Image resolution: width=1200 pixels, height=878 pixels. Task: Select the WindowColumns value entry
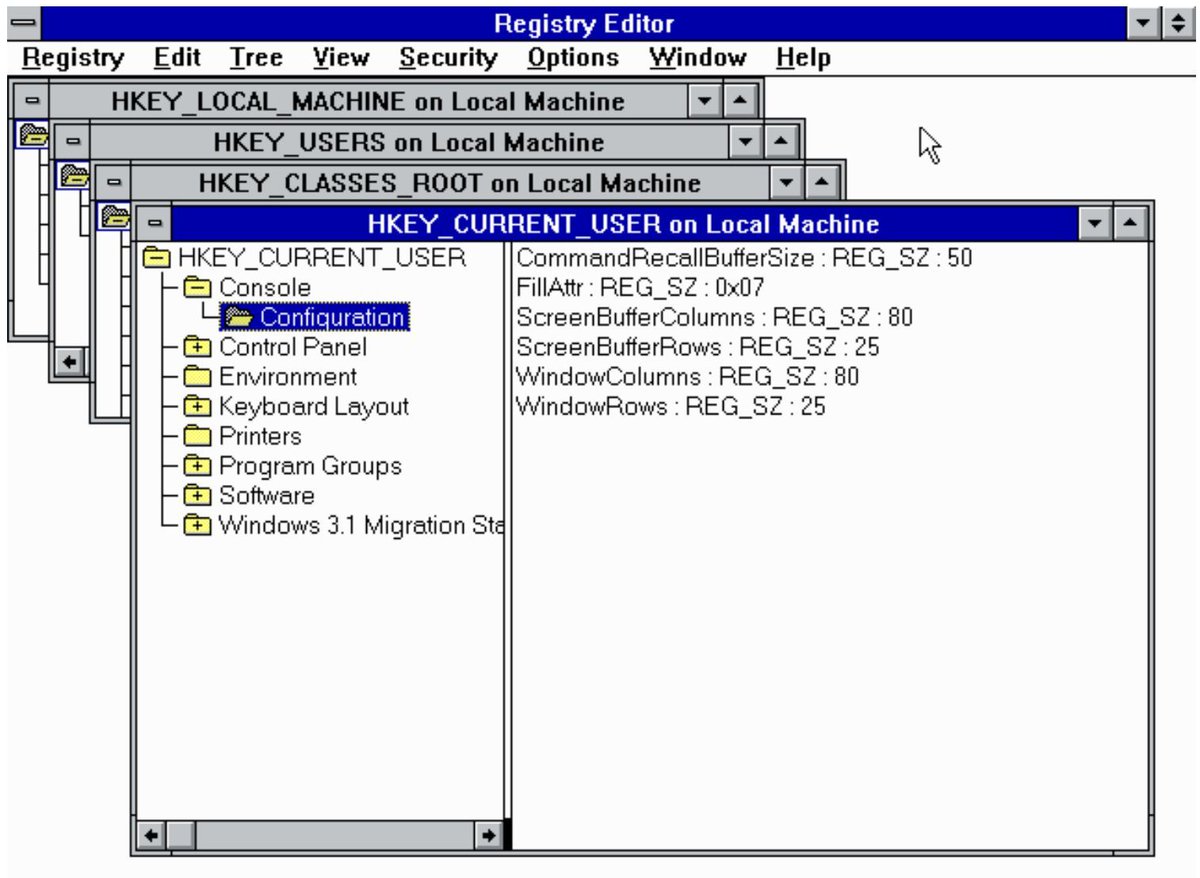pos(687,377)
